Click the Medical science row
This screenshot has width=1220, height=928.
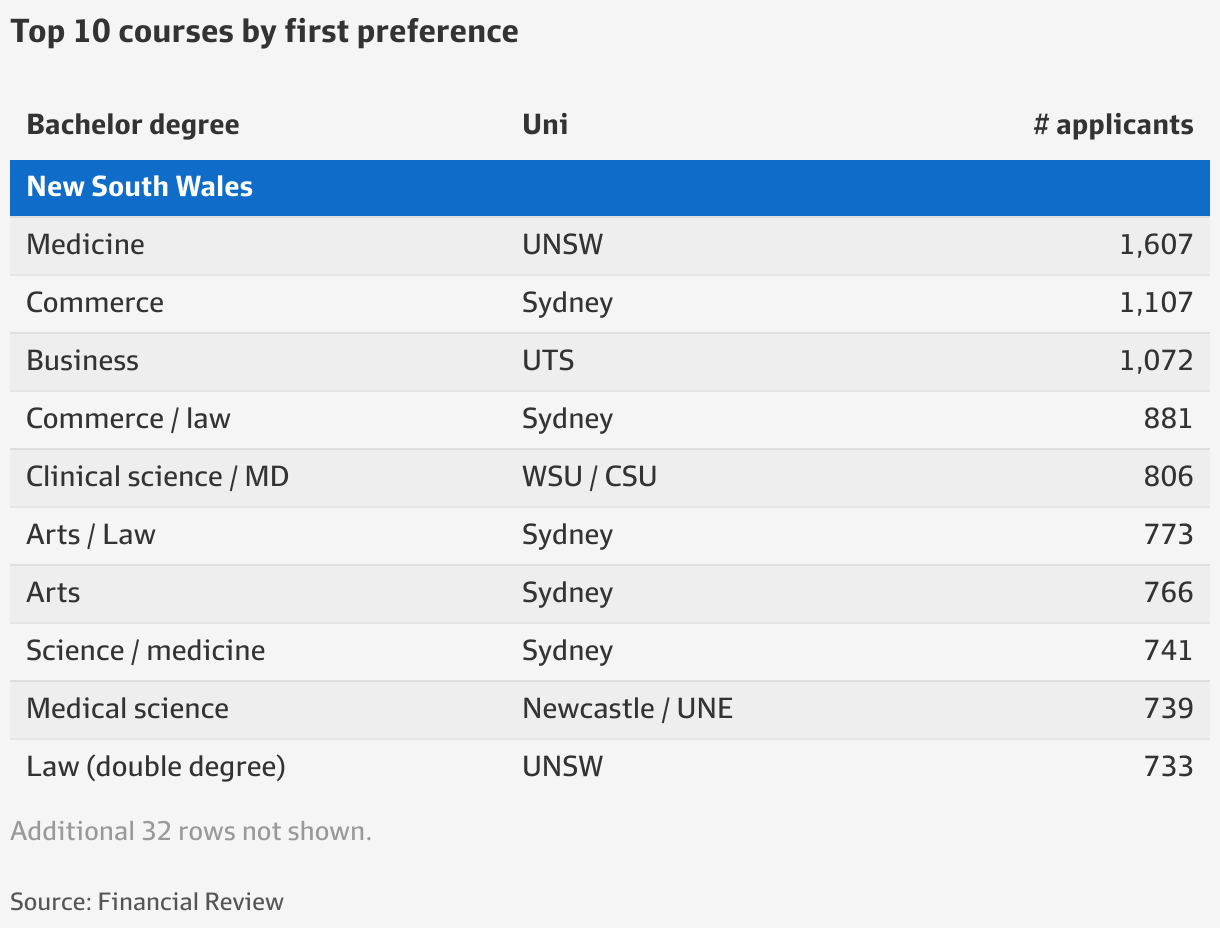(127, 709)
